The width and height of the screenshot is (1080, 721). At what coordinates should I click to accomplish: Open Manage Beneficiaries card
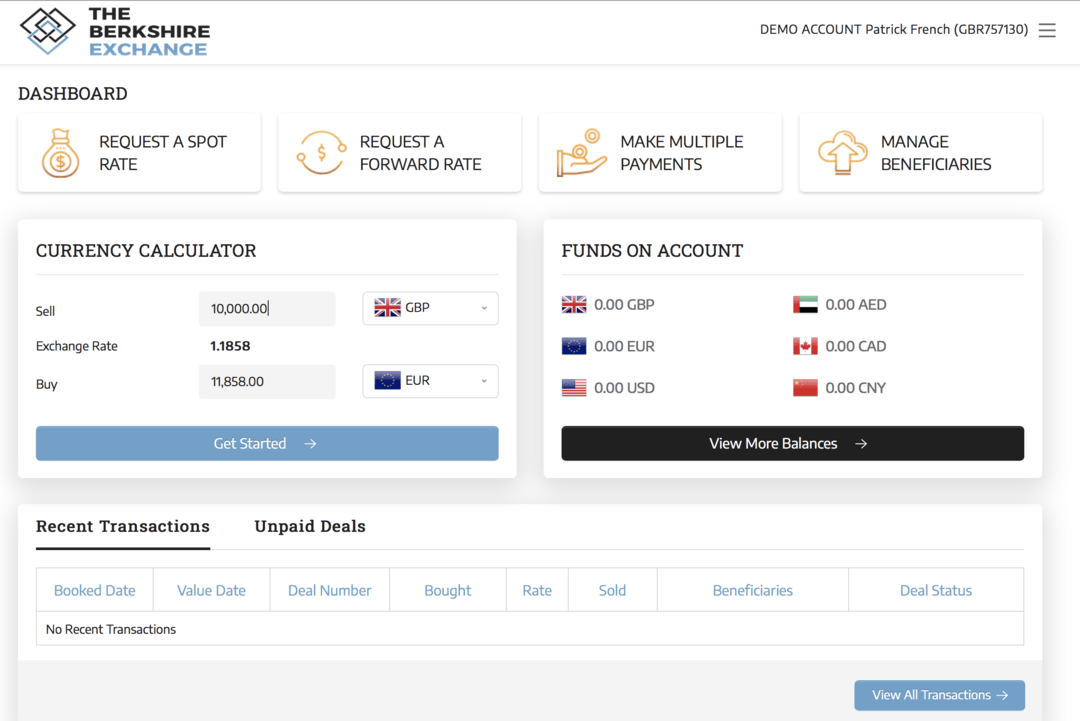click(920, 153)
